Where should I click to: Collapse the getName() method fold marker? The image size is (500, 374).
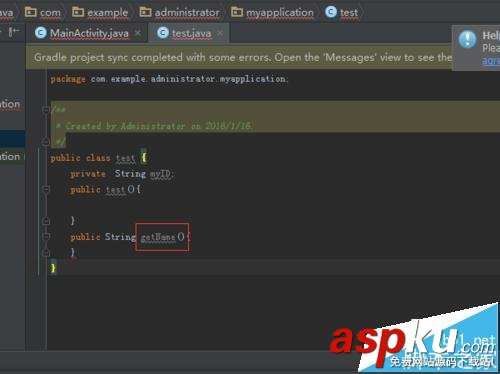point(46,236)
